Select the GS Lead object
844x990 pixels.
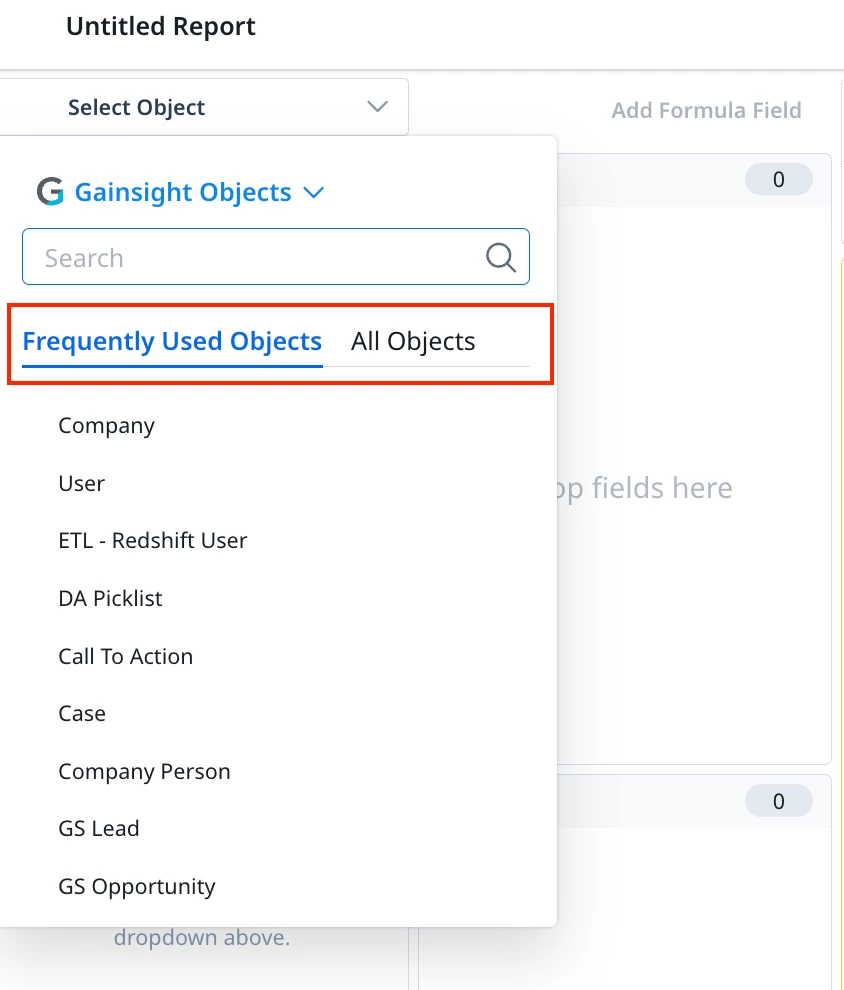pyautogui.click(x=98, y=829)
